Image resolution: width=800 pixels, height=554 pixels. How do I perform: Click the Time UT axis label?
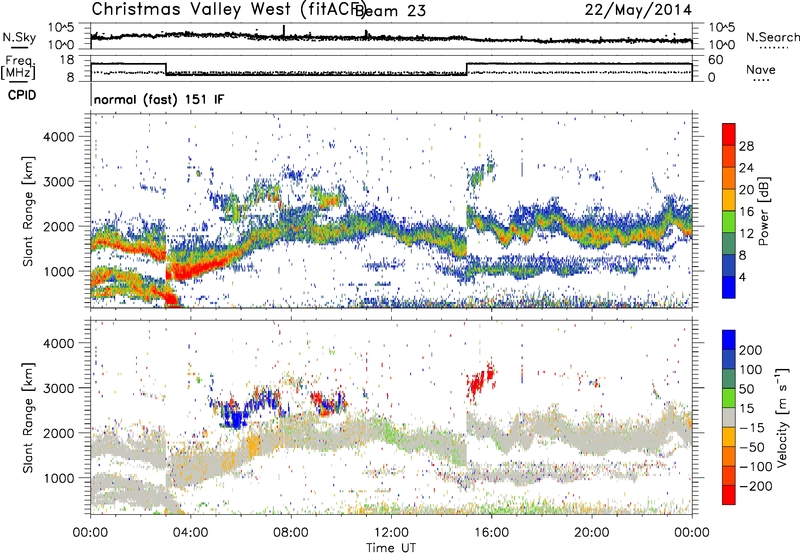tap(391, 548)
